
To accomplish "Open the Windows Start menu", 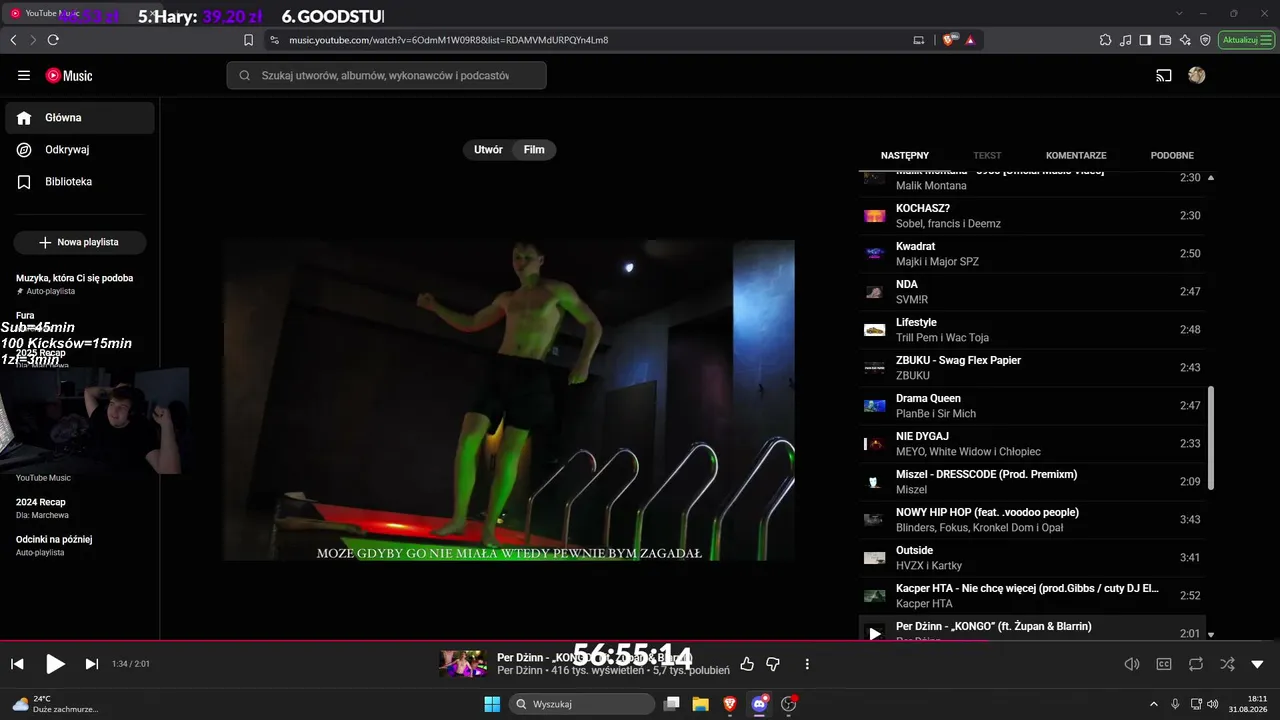I will point(492,704).
